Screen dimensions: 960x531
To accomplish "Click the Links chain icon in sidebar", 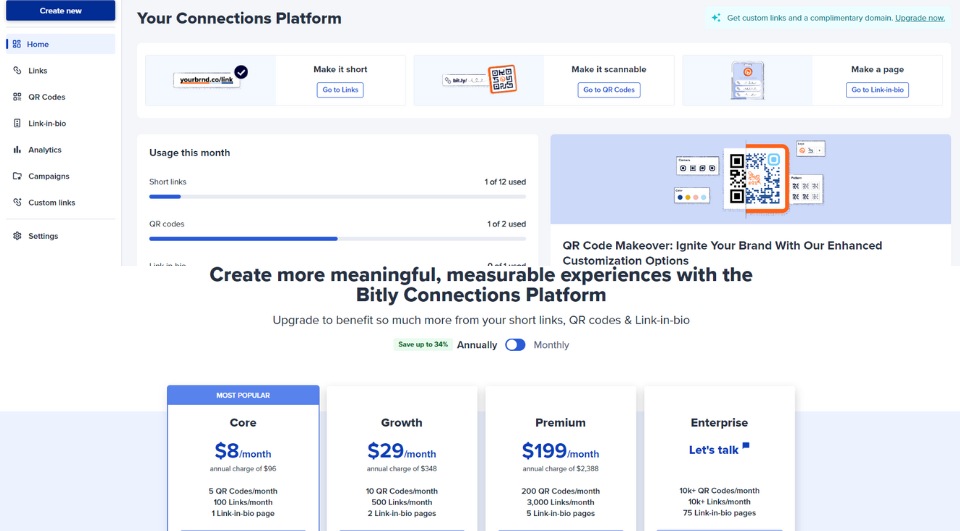I will point(17,70).
